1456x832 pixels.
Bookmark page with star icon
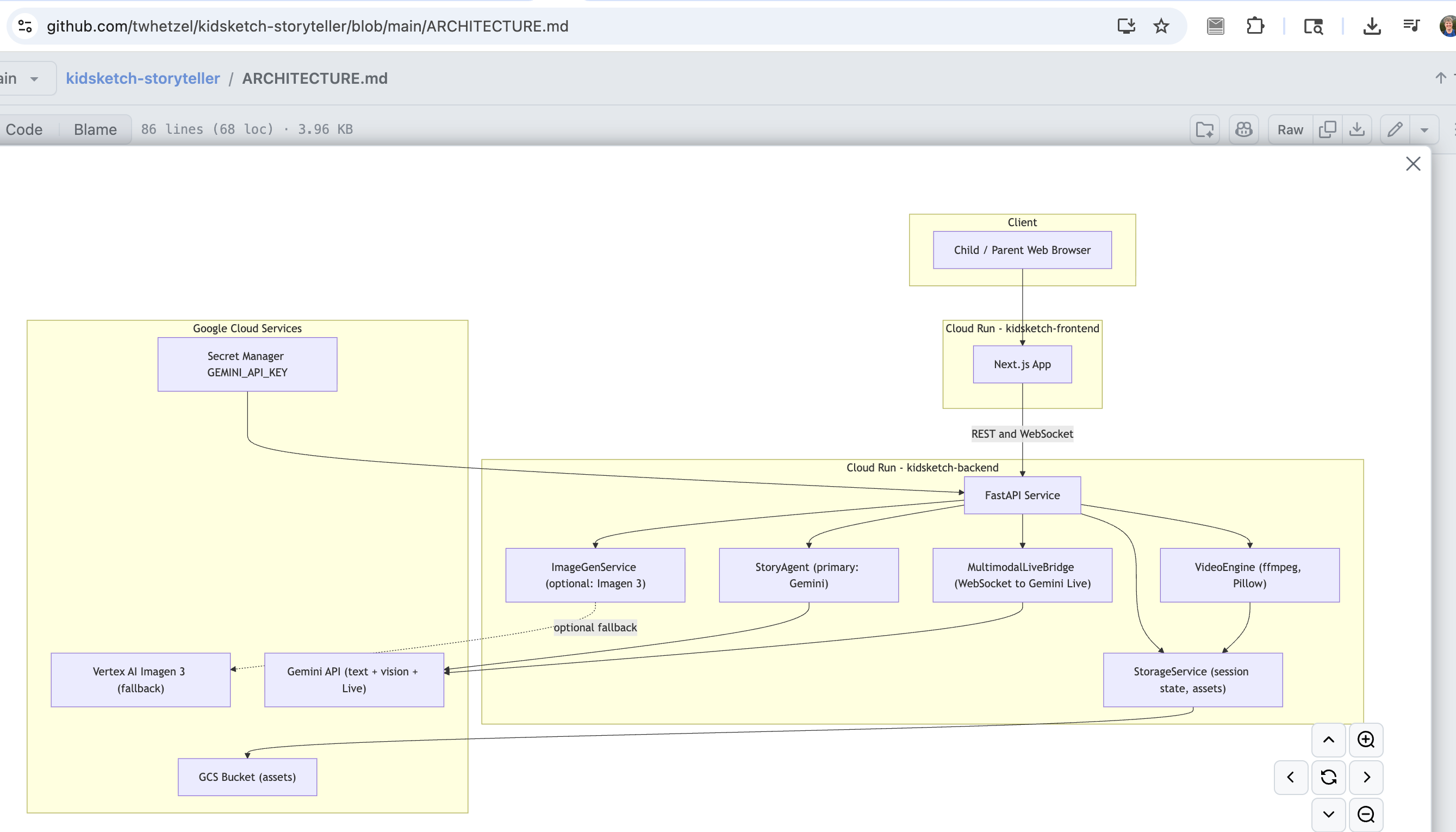[x=1161, y=26]
